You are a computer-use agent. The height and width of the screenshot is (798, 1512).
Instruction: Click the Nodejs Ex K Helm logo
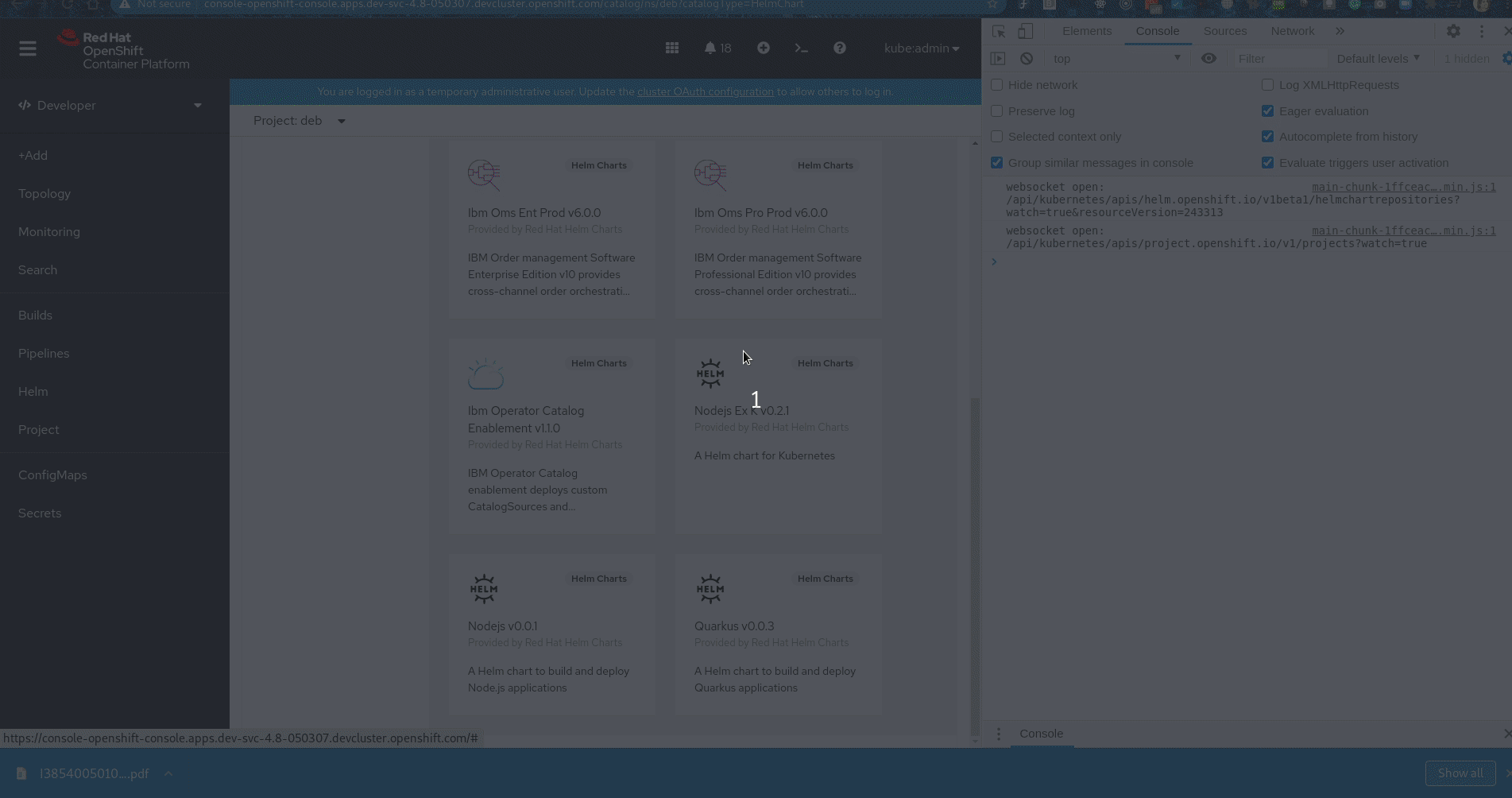pyautogui.click(x=710, y=374)
